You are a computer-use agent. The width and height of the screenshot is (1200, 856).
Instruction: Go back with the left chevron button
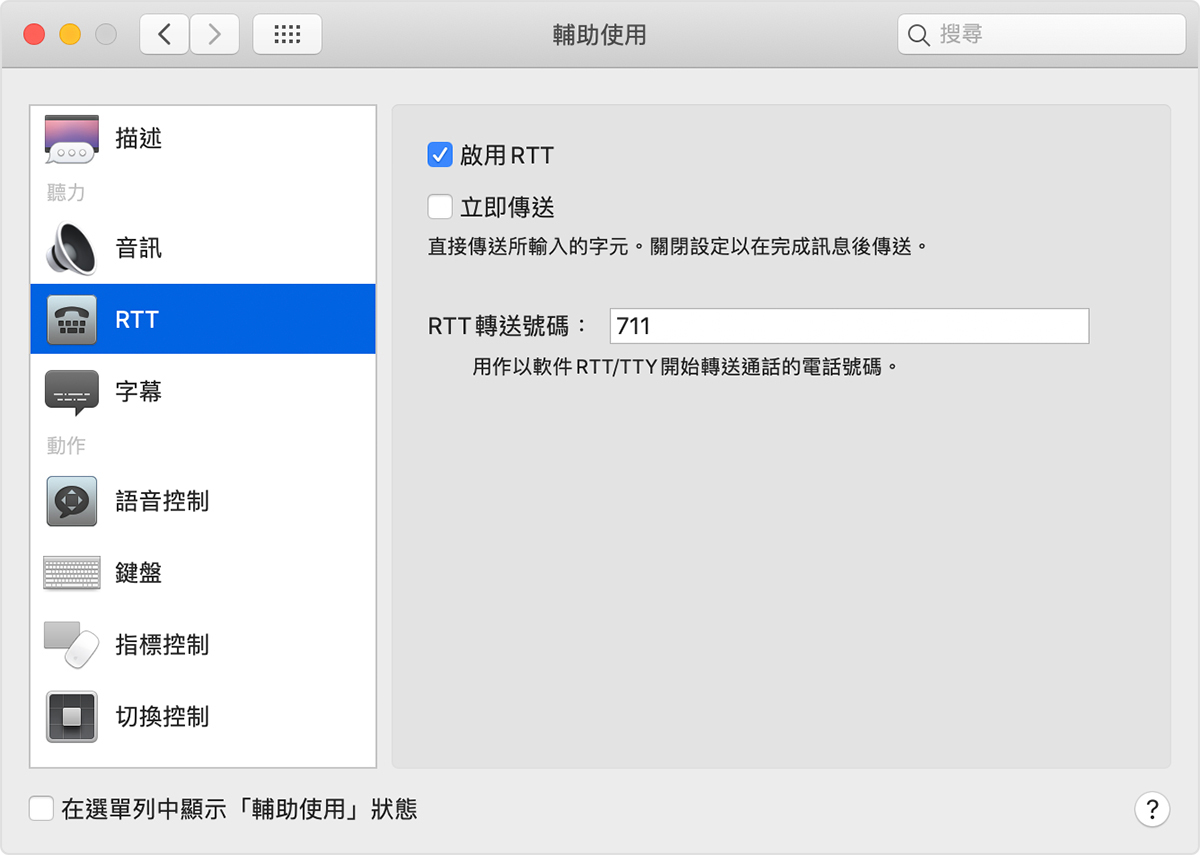tap(165, 35)
